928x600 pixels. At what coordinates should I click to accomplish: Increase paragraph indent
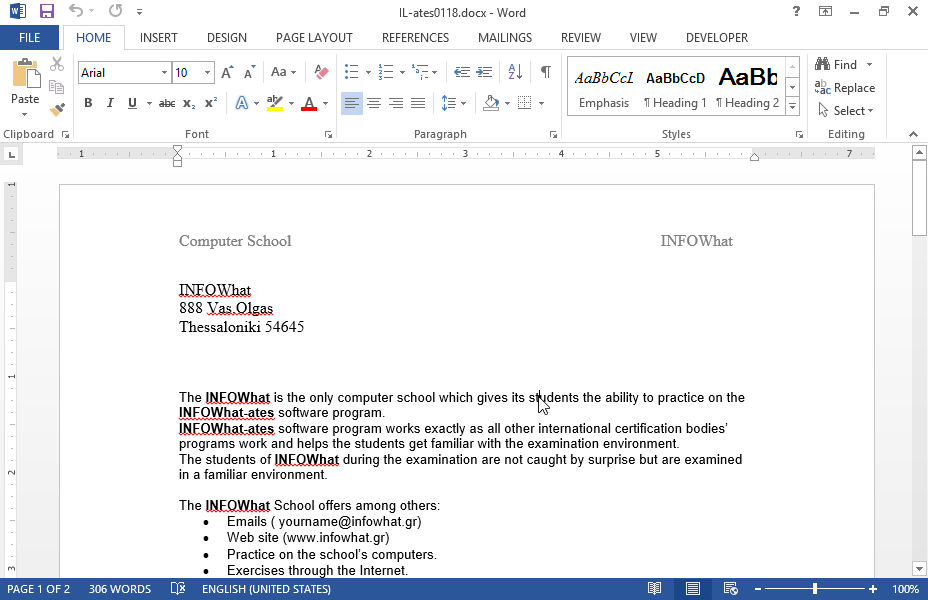pyautogui.click(x=484, y=72)
